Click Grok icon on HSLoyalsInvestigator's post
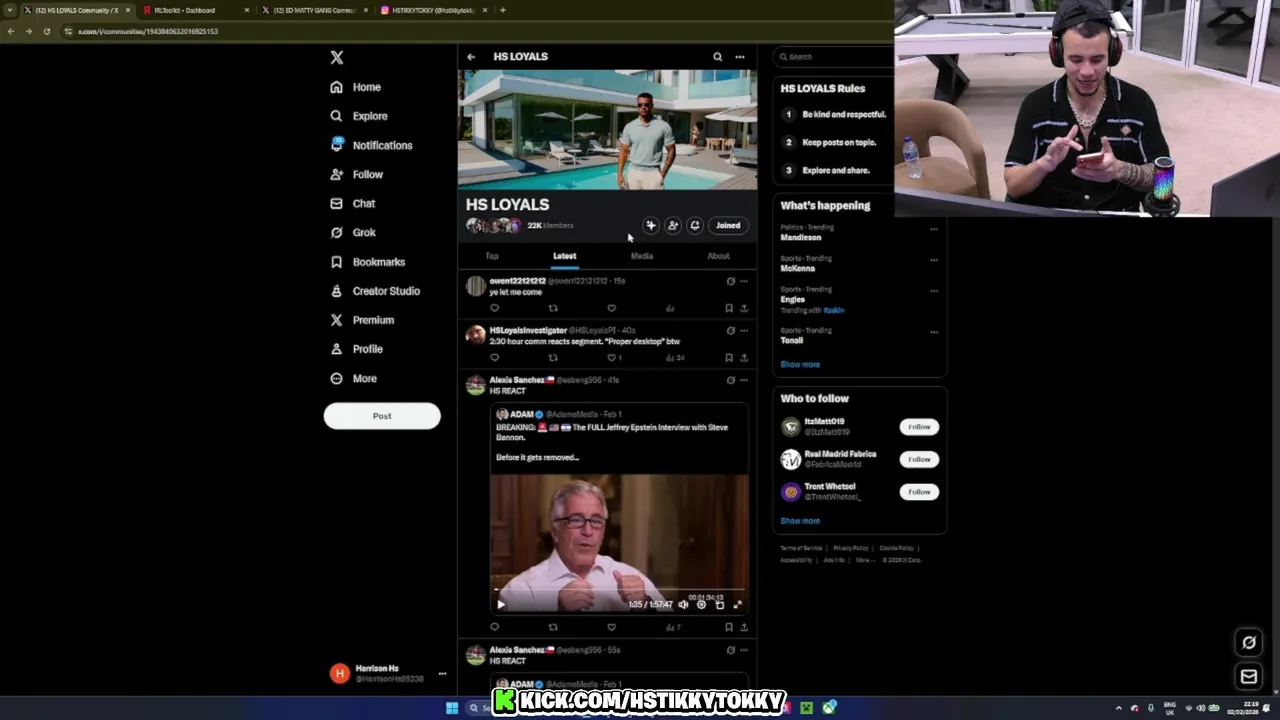Image resolution: width=1280 pixels, height=720 pixels. pyautogui.click(x=730, y=330)
